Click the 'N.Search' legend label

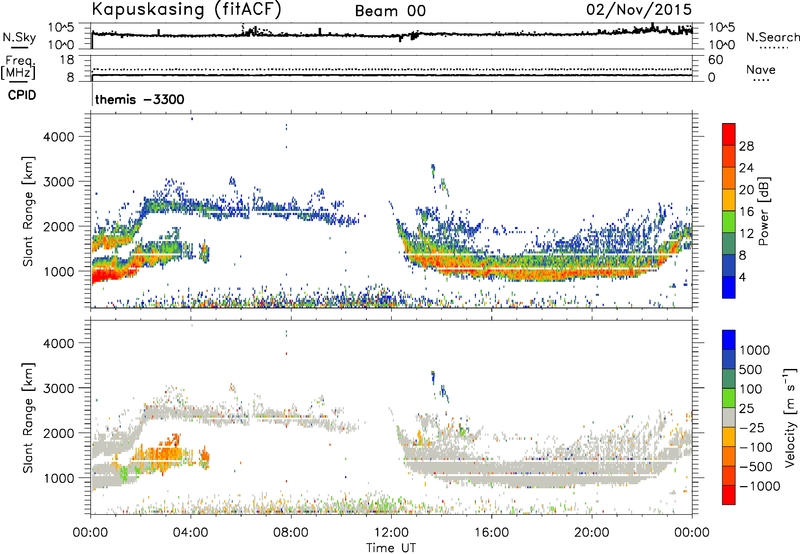[772, 37]
